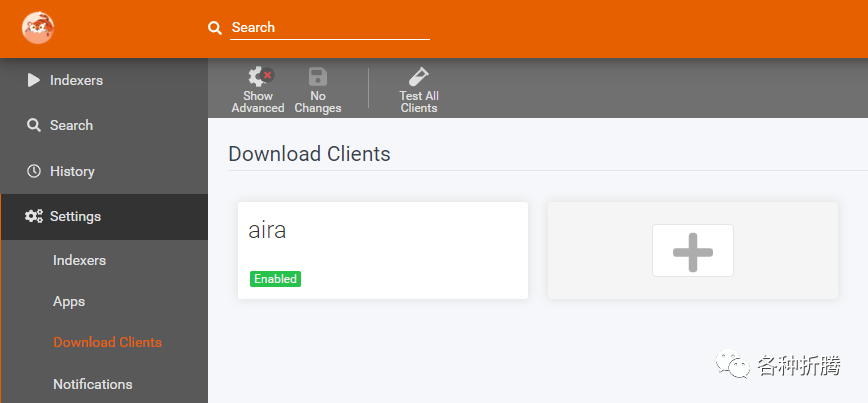Image resolution: width=868 pixels, height=403 pixels.
Task: Click the Download Clients page heading
Action: tap(309, 153)
